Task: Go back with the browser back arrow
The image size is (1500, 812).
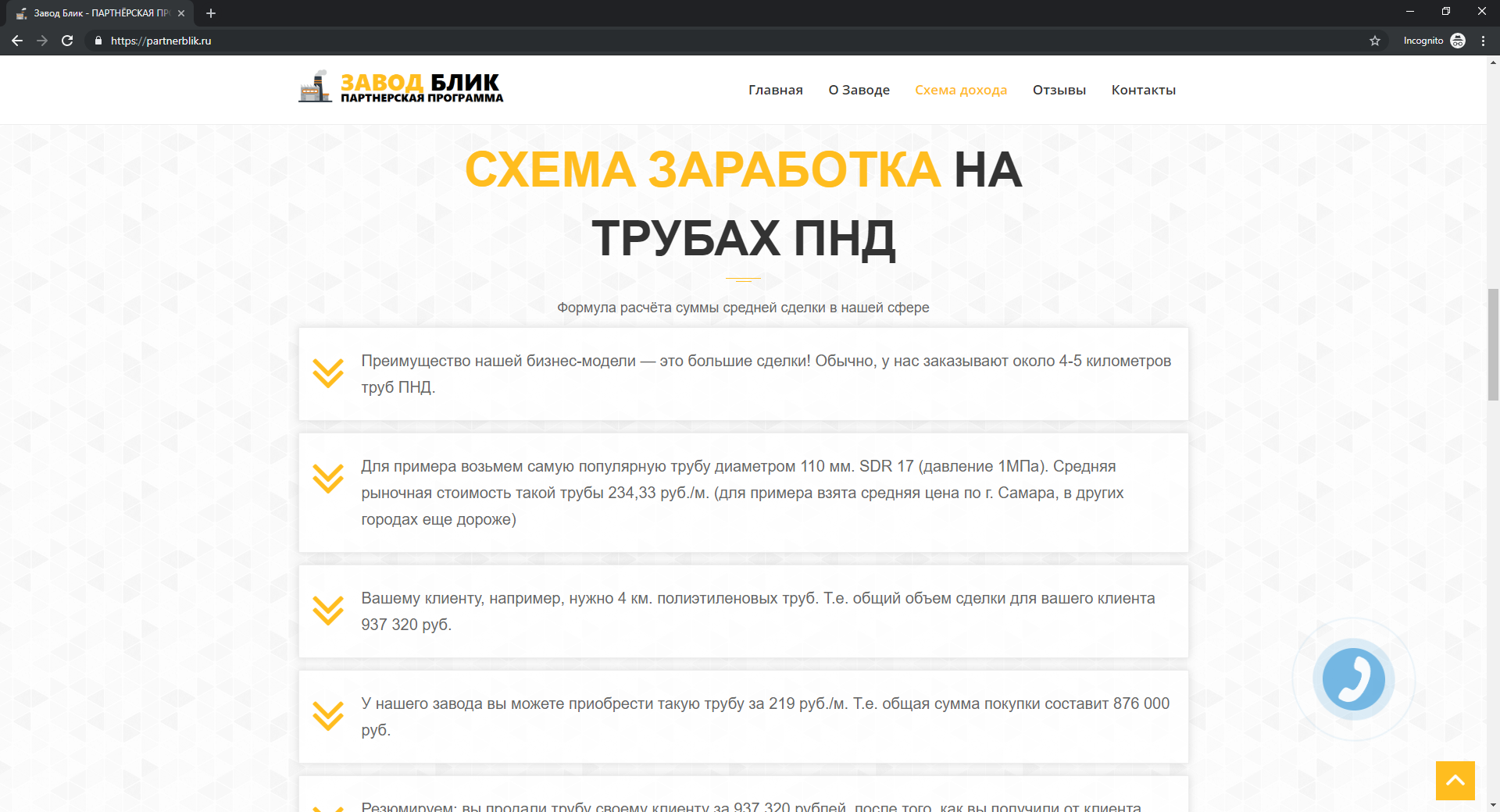Action: (17, 41)
